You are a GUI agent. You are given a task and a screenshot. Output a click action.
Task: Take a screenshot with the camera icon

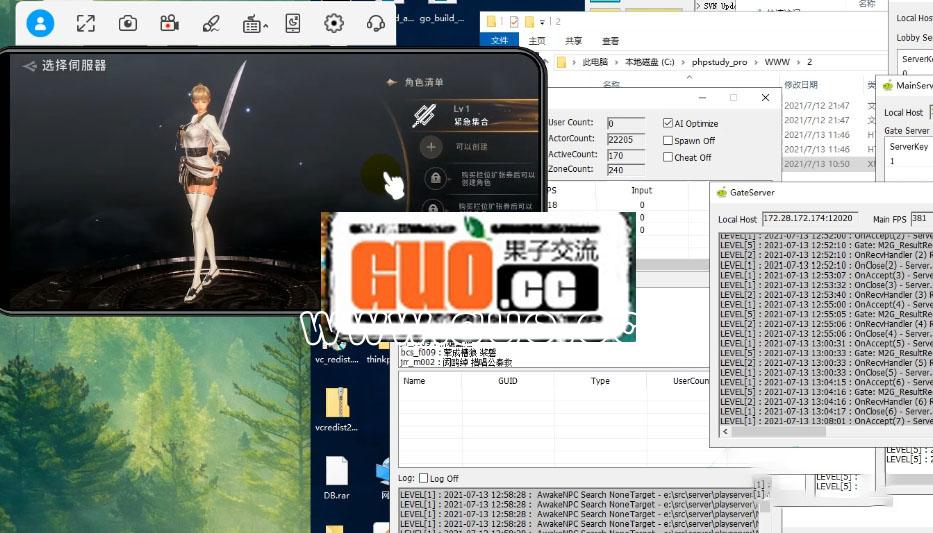pos(127,24)
